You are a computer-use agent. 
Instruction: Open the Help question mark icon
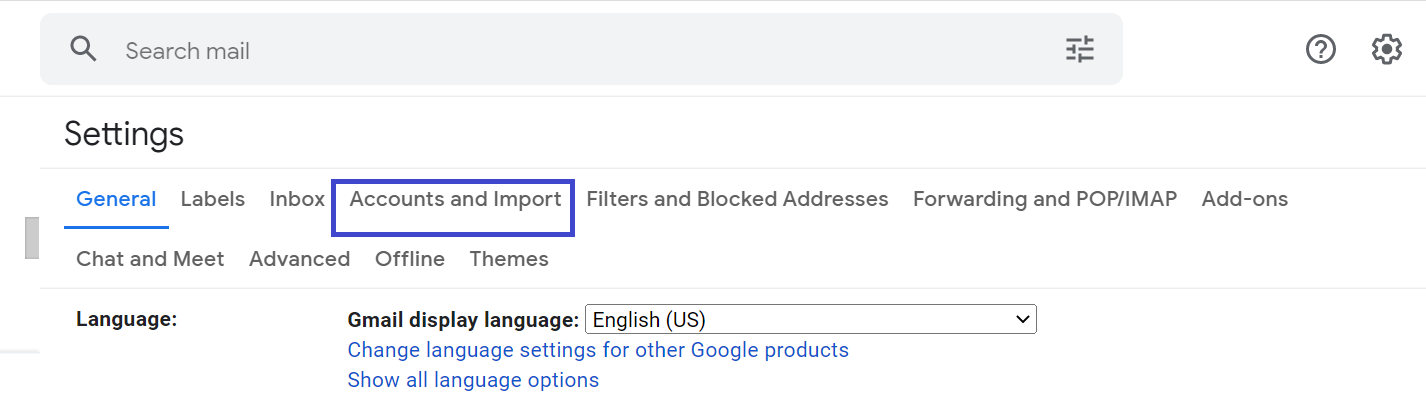click(x=1321, y=49)
